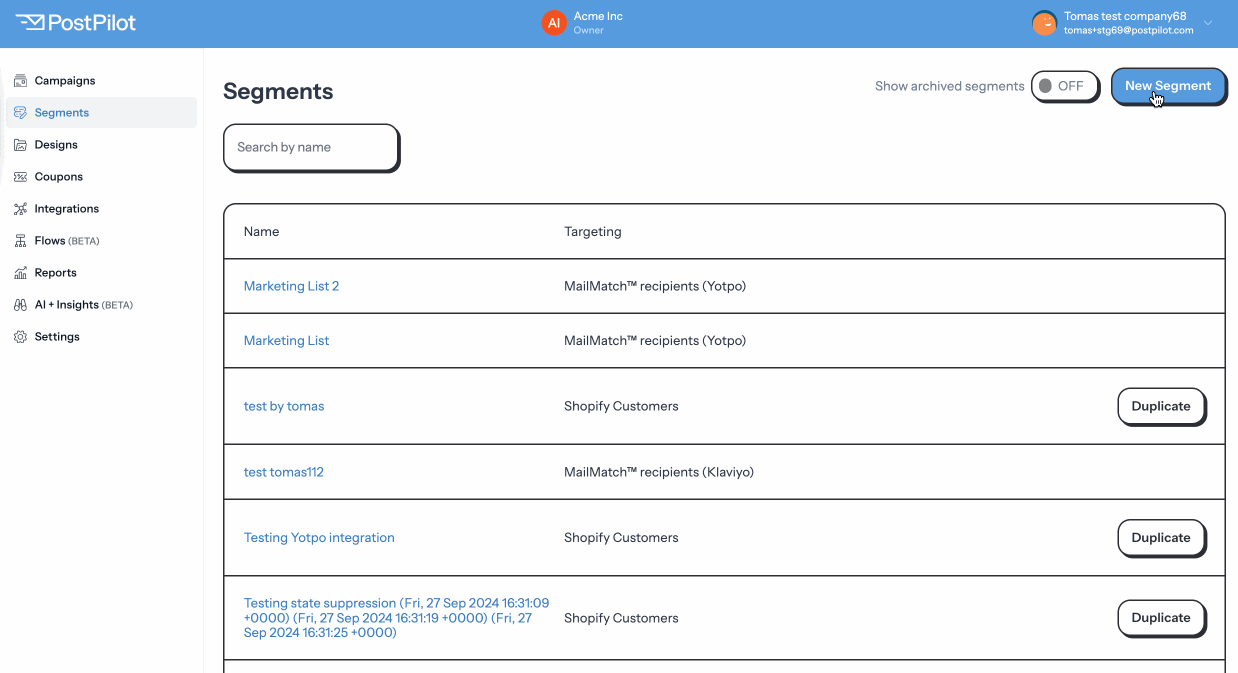The height and width of the screenshot is (673, 1238).
Task: Click the Segments page heading
Action: [x=278, y=92]
